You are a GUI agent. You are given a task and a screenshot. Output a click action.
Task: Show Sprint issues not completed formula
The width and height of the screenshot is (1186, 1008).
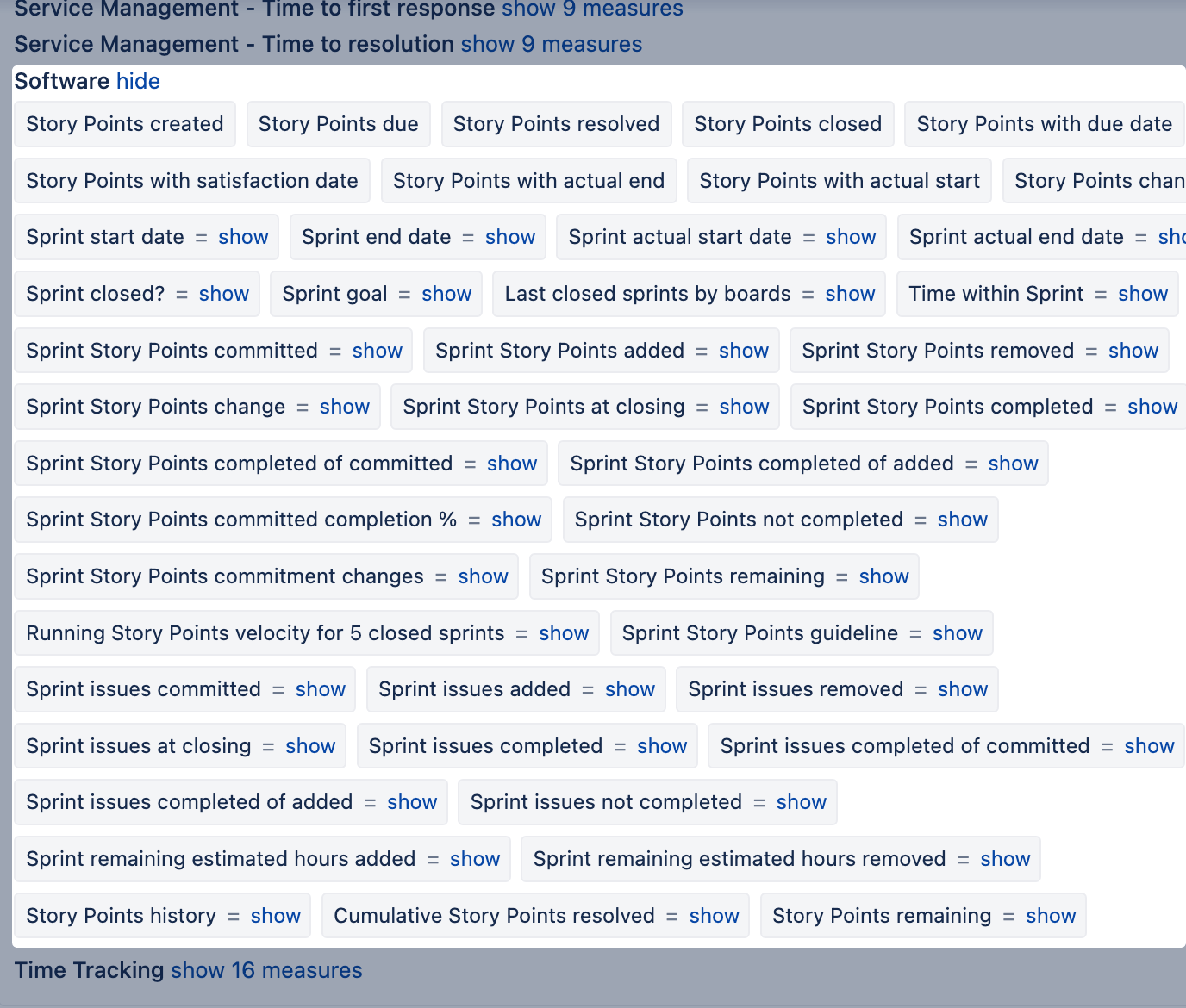click(801, 802)
